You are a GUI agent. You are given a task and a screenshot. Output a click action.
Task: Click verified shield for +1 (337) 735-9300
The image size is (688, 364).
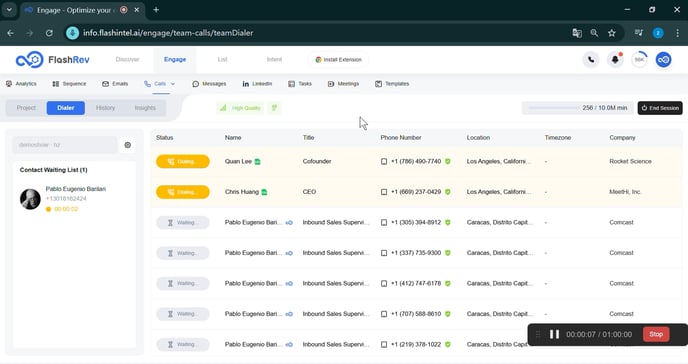coord(448,253)
